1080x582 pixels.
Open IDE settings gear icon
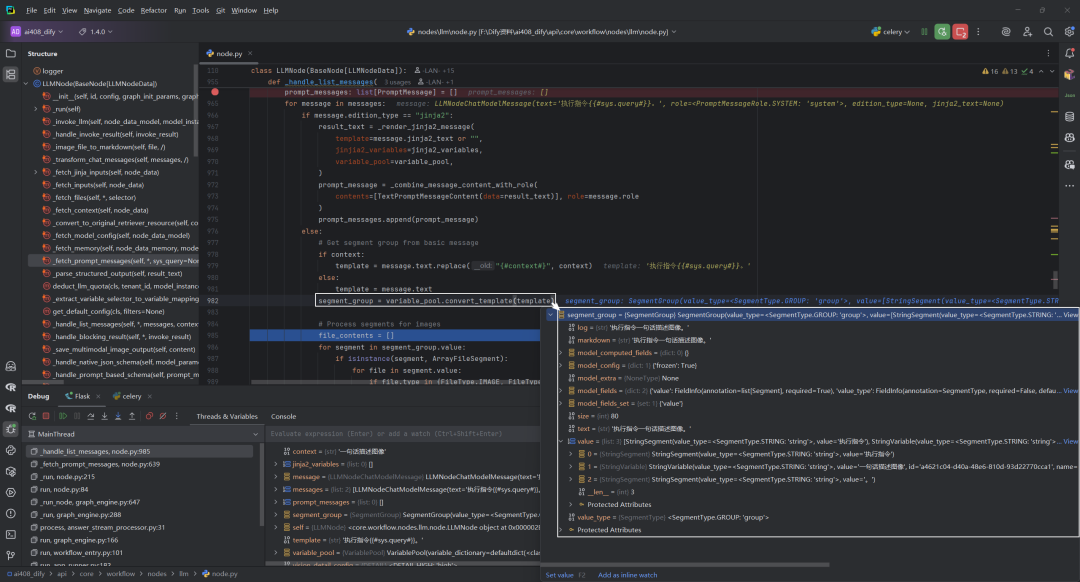(1070, 32)
